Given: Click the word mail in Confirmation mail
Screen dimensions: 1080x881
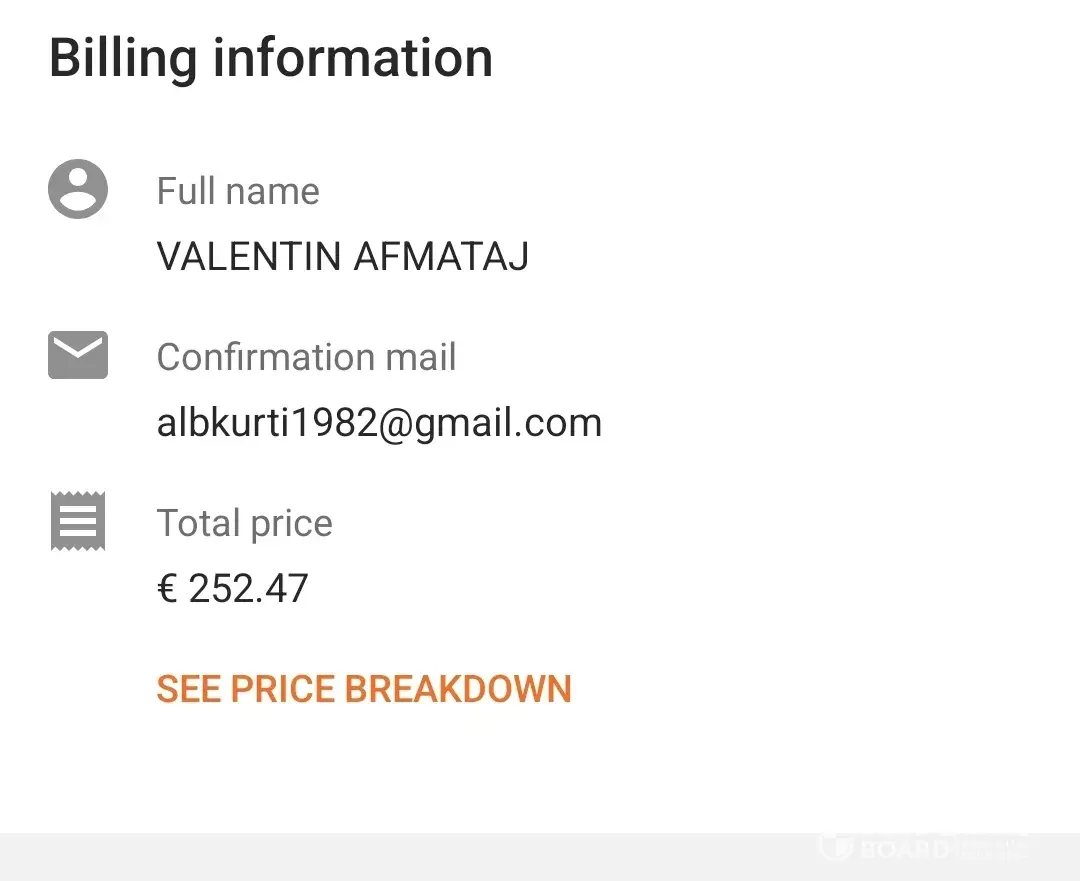Looking at the screenshot, I should (419, 357).
